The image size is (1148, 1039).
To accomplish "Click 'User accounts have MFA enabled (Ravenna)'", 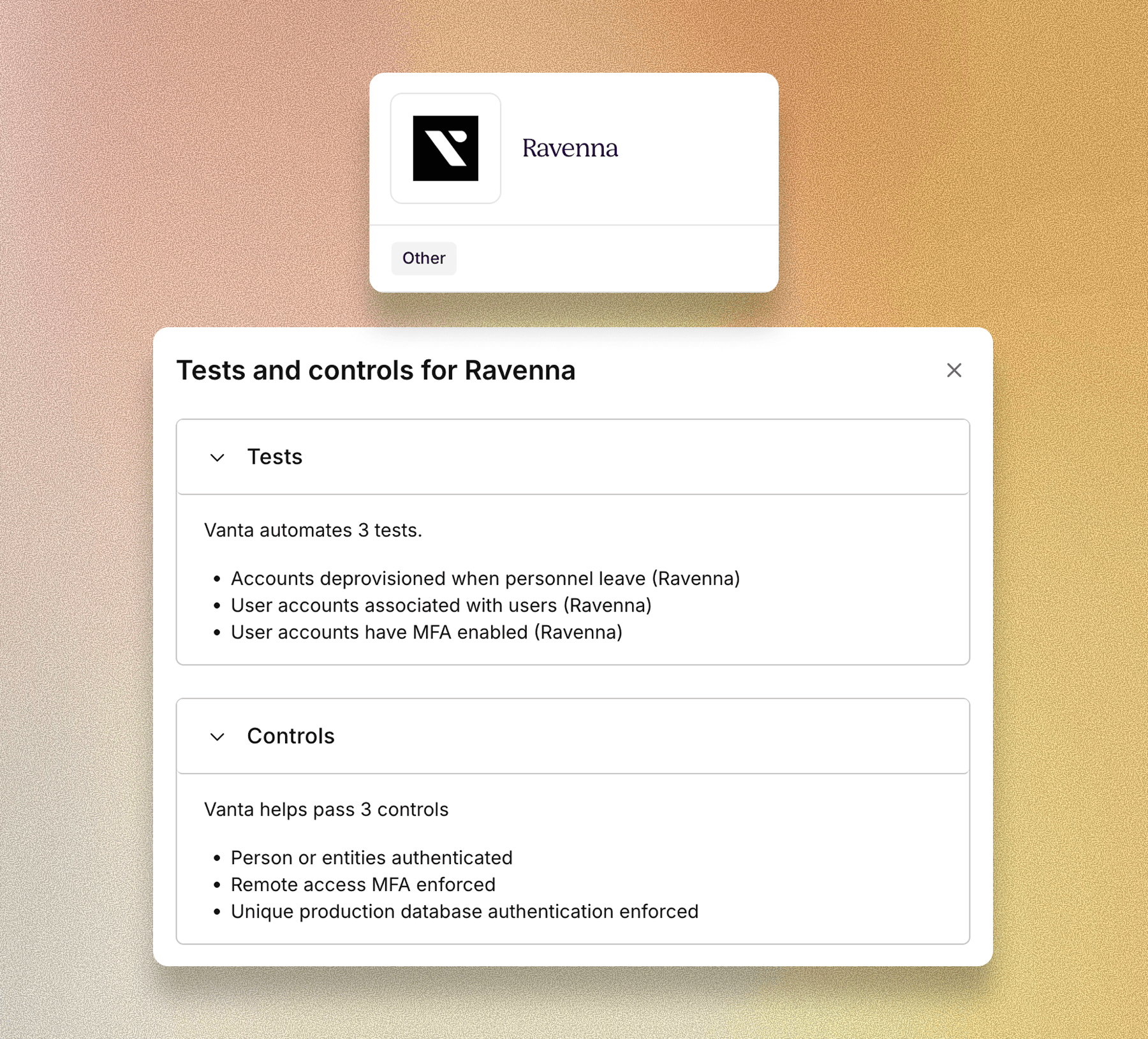I will click(427, 632).
